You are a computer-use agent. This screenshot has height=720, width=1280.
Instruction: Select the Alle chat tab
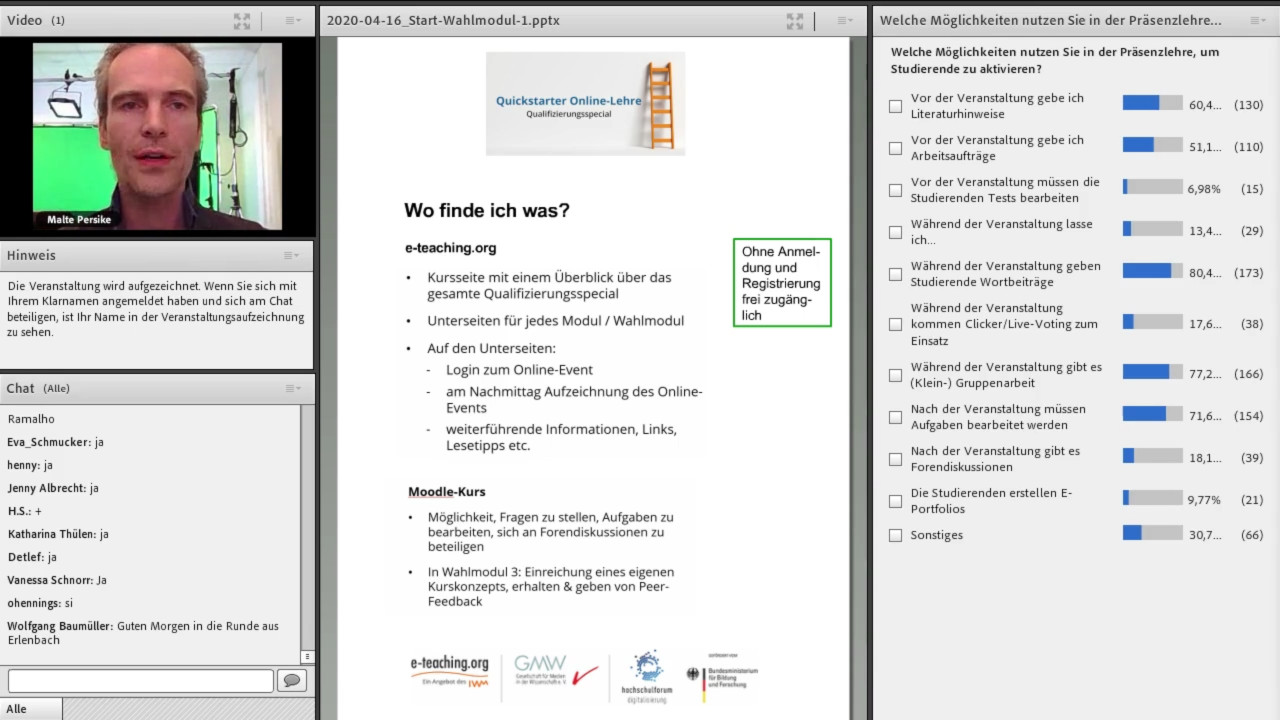[31, 709]
